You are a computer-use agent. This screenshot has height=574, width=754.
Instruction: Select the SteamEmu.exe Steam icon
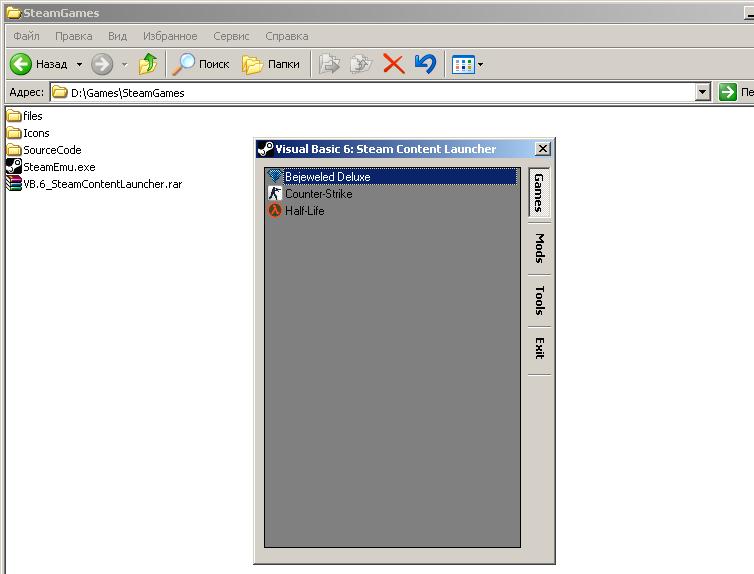(x=14, y=166)
